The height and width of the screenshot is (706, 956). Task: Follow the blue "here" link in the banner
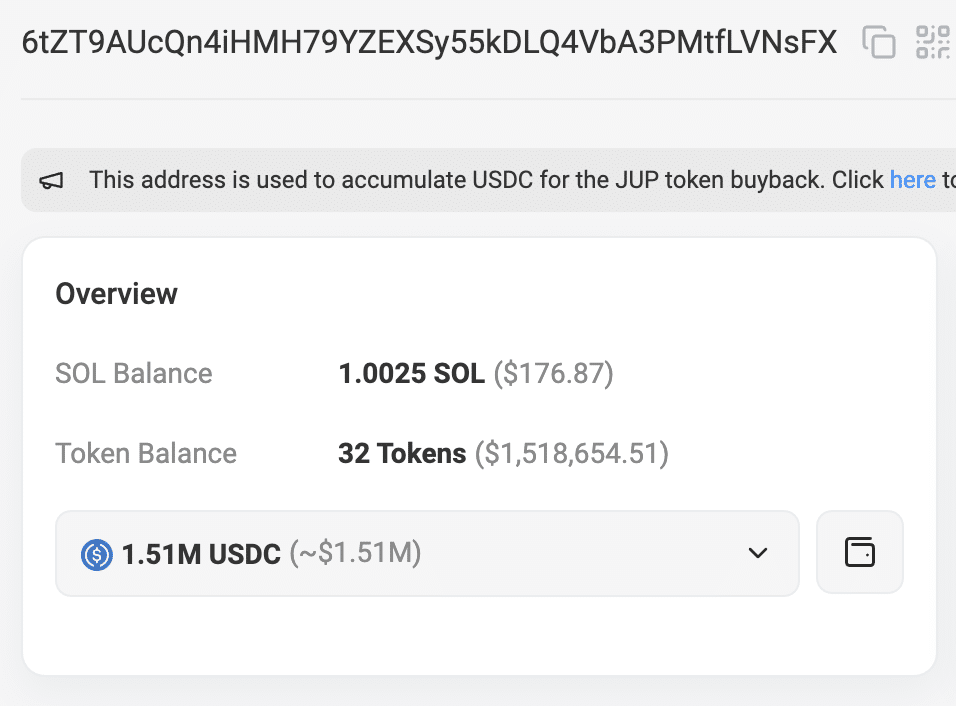pyautogui.click(x=912, y=180)
